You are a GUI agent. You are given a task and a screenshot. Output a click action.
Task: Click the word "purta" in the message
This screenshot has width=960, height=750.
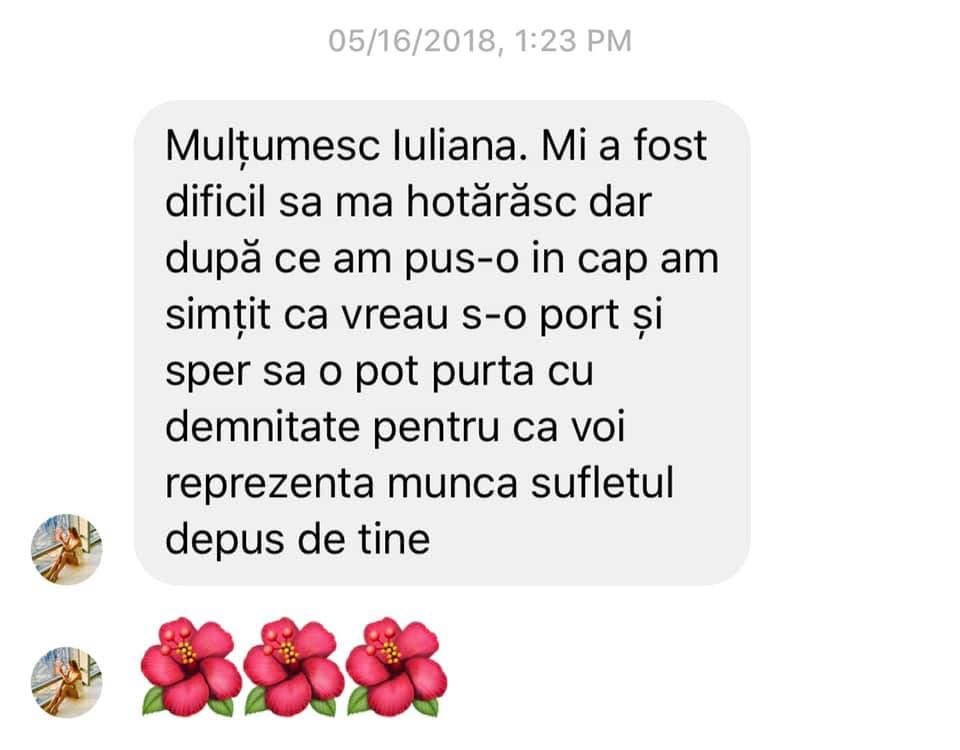tap(483, 372)
